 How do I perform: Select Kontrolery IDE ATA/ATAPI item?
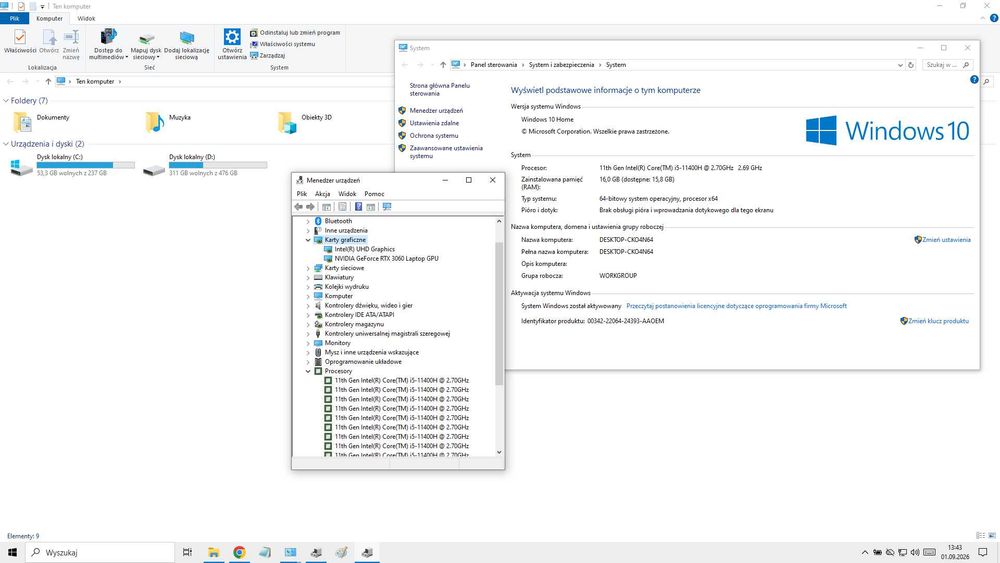pos(359,315)
